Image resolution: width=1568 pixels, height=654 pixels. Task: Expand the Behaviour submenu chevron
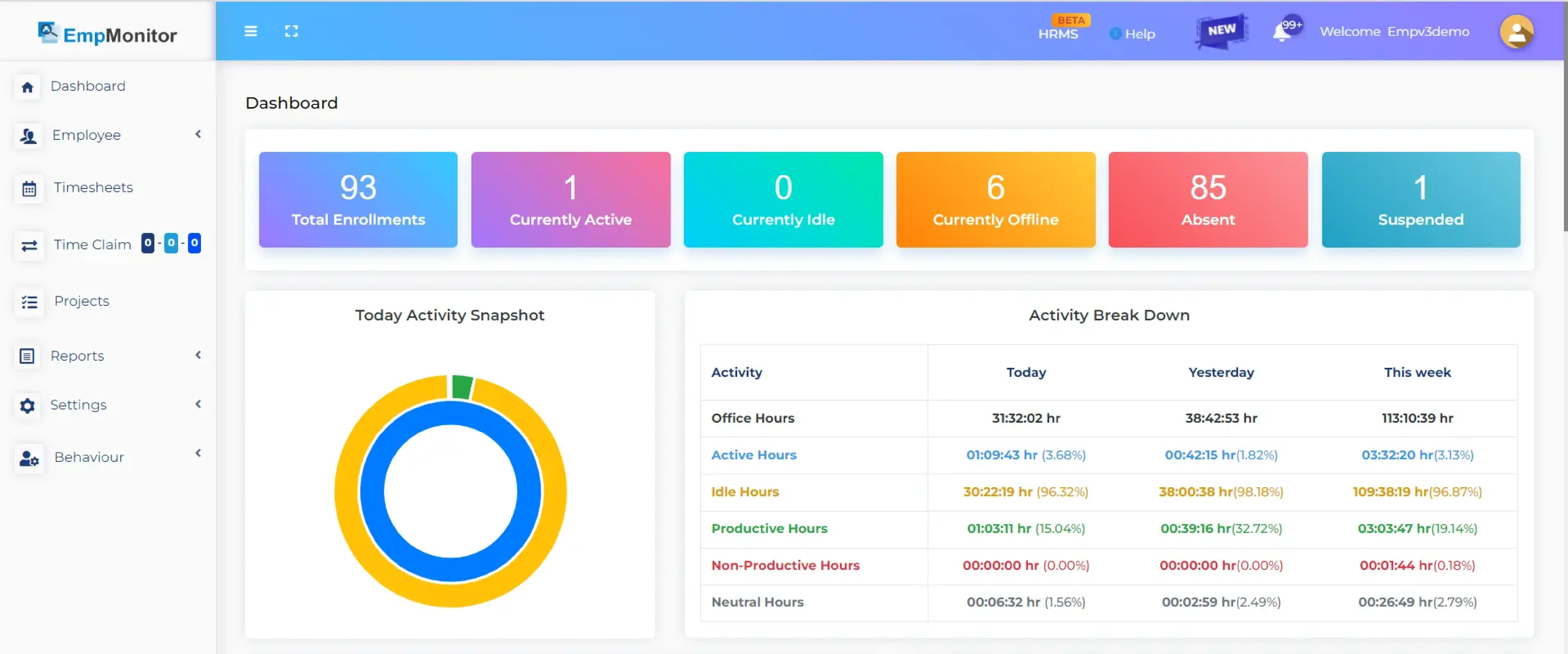click(x=198, y=452)
